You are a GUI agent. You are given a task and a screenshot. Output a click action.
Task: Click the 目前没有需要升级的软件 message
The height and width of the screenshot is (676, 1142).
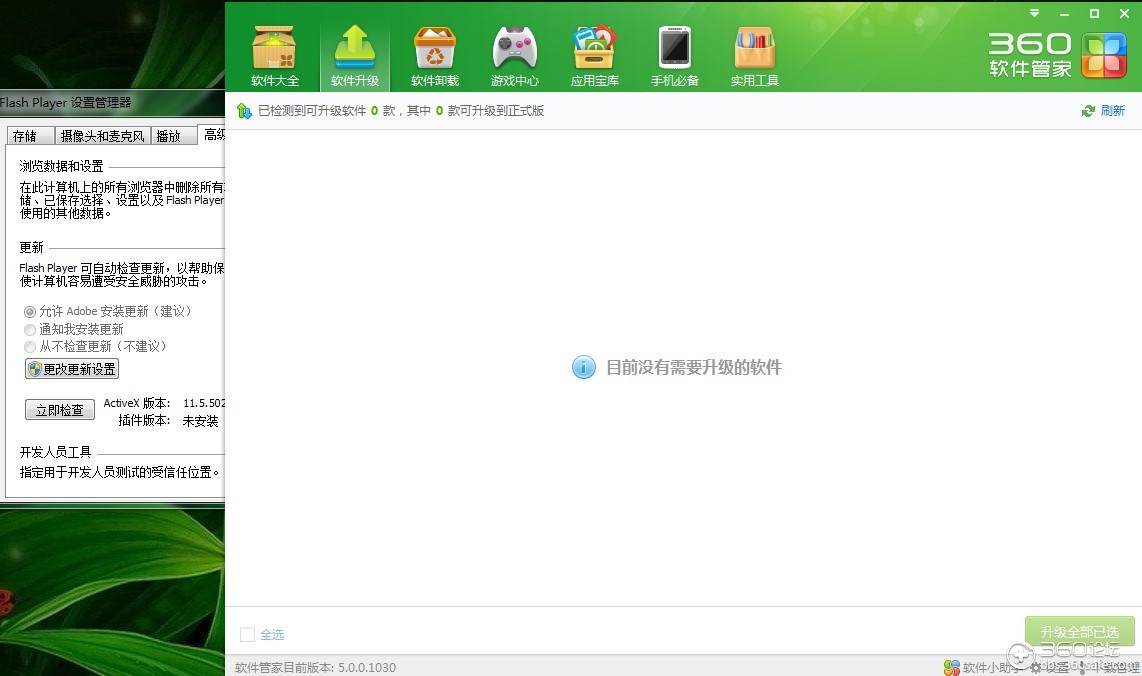tap(693, 367)
